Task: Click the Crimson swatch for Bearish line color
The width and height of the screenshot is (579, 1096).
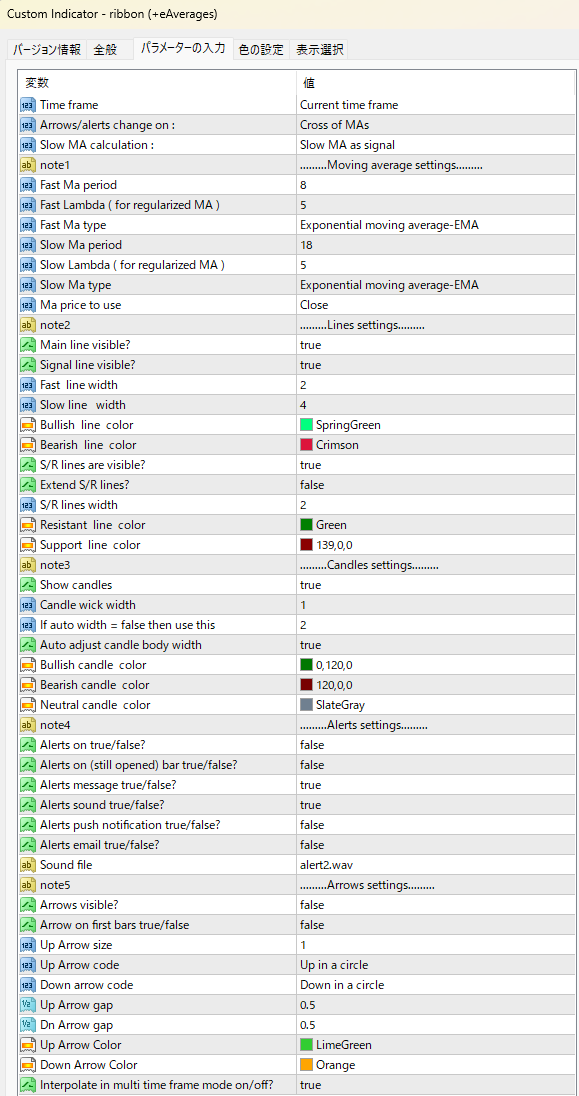Action: click(306, 445)
